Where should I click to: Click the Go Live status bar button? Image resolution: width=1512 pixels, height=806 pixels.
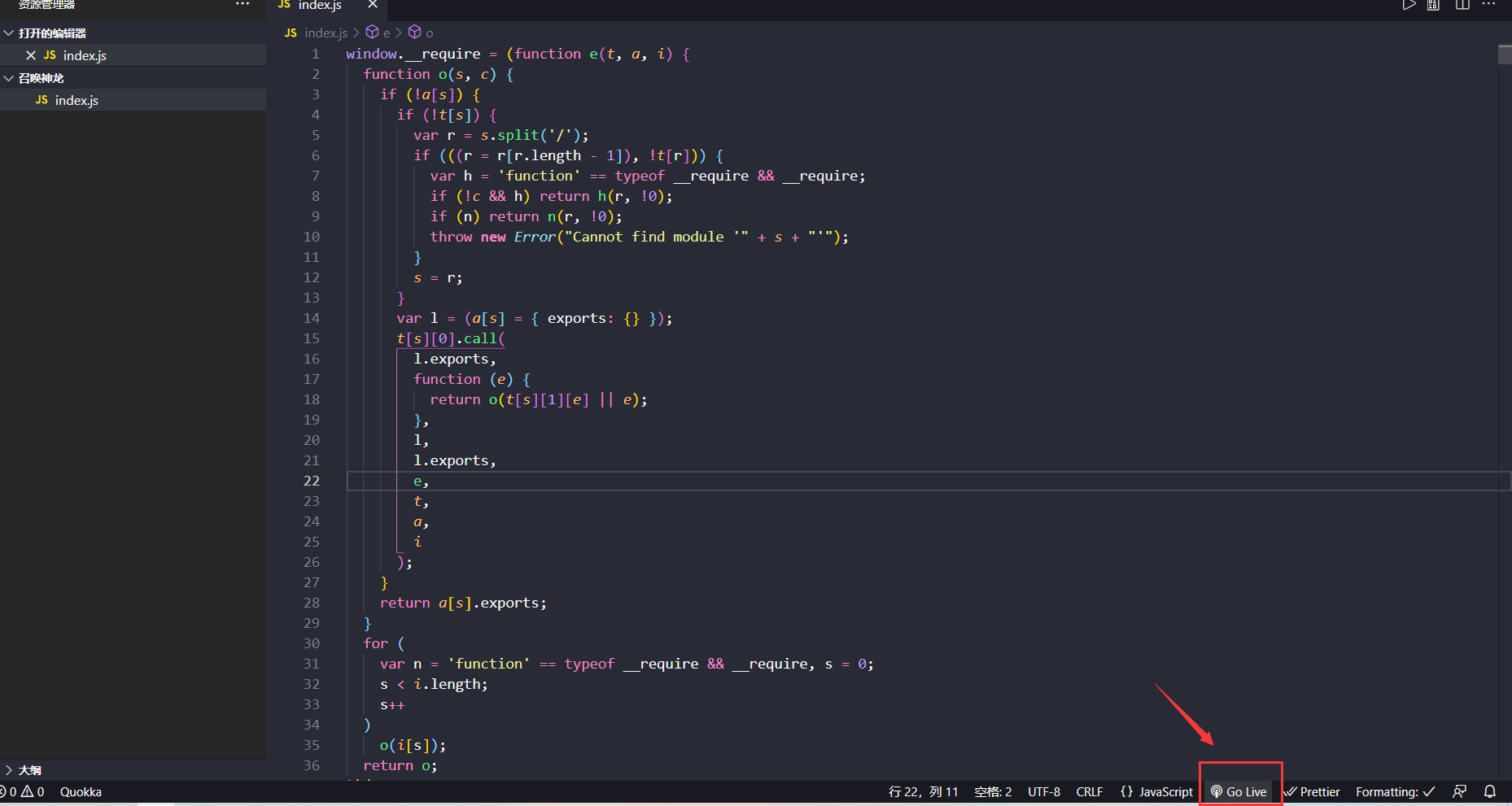pos(1239,791)
